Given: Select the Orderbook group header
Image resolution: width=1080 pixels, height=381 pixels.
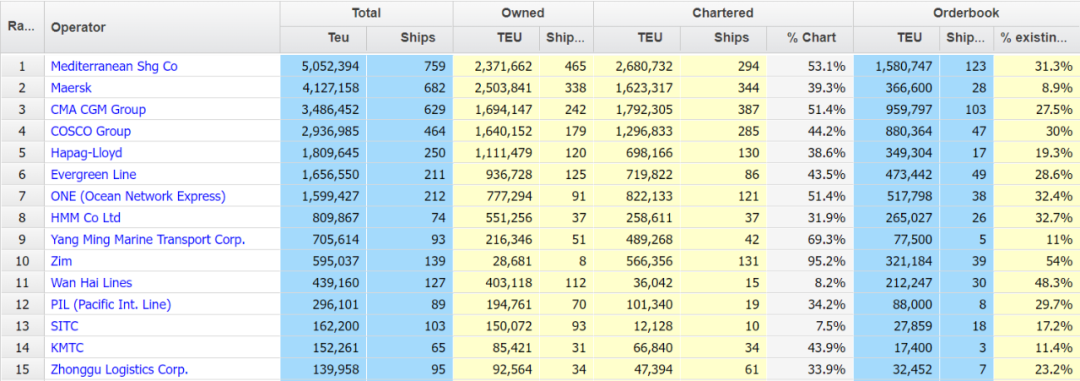Looking at the screenshot, I should [x=966, y=13].
